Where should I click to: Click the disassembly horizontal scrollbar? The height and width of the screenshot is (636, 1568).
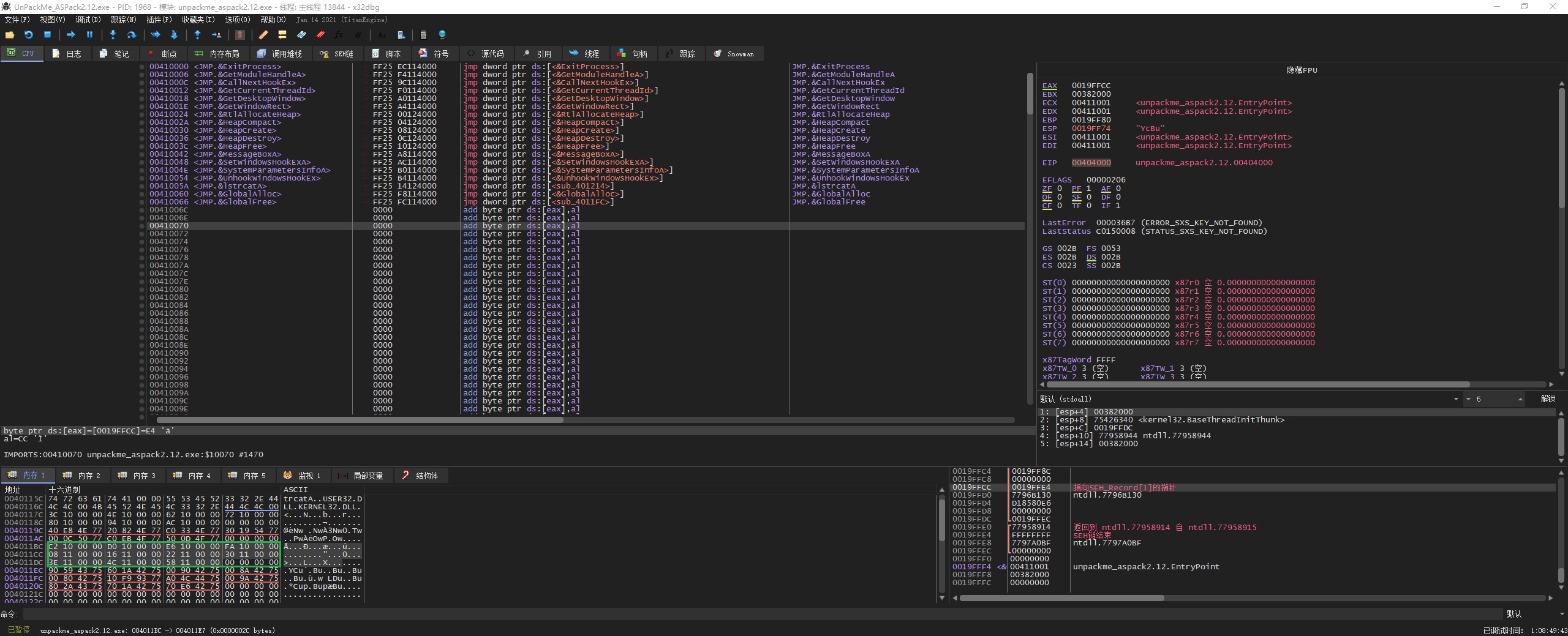coord(360,420)
